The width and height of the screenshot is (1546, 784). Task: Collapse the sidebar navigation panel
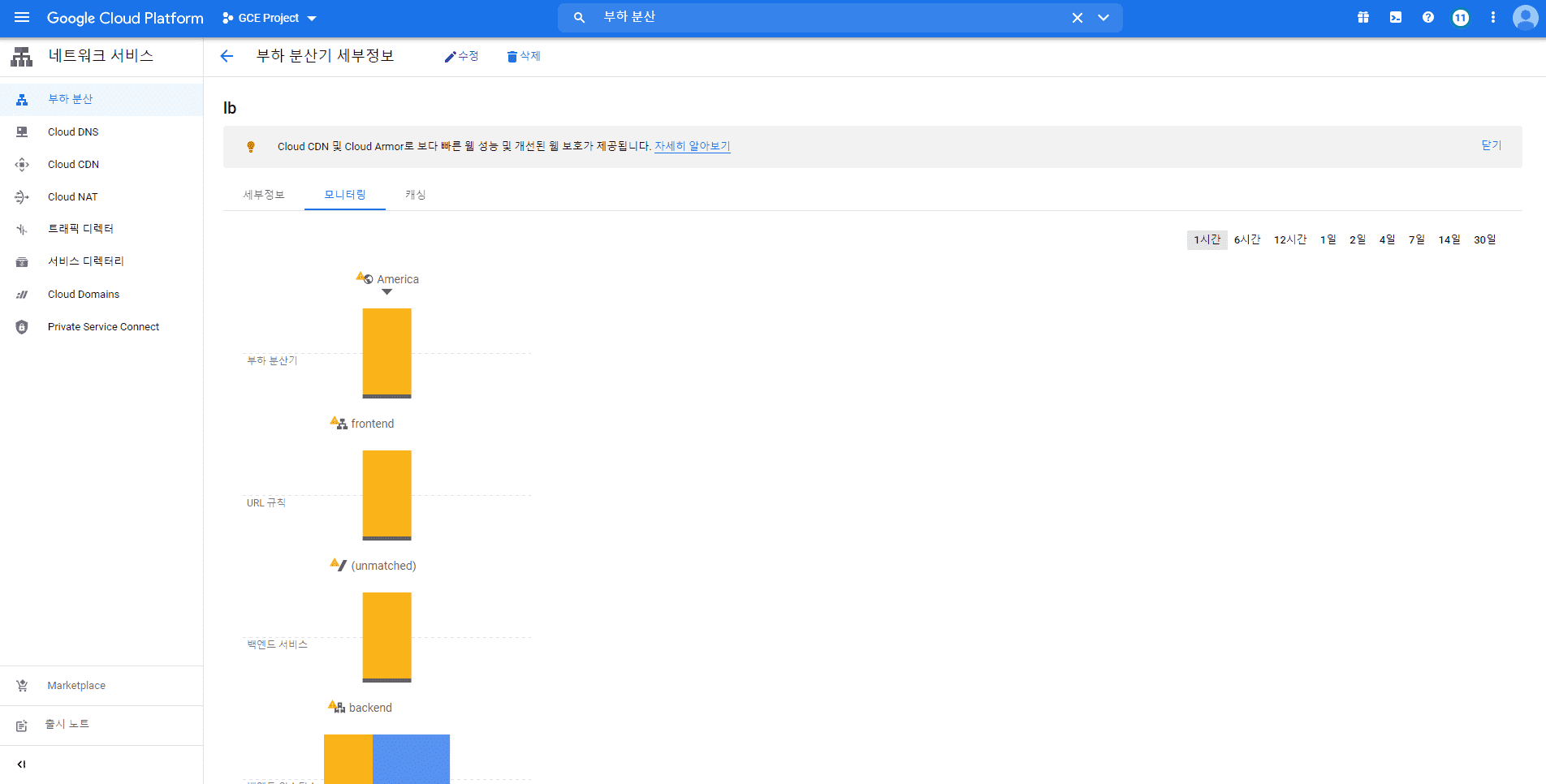point(22,764)
